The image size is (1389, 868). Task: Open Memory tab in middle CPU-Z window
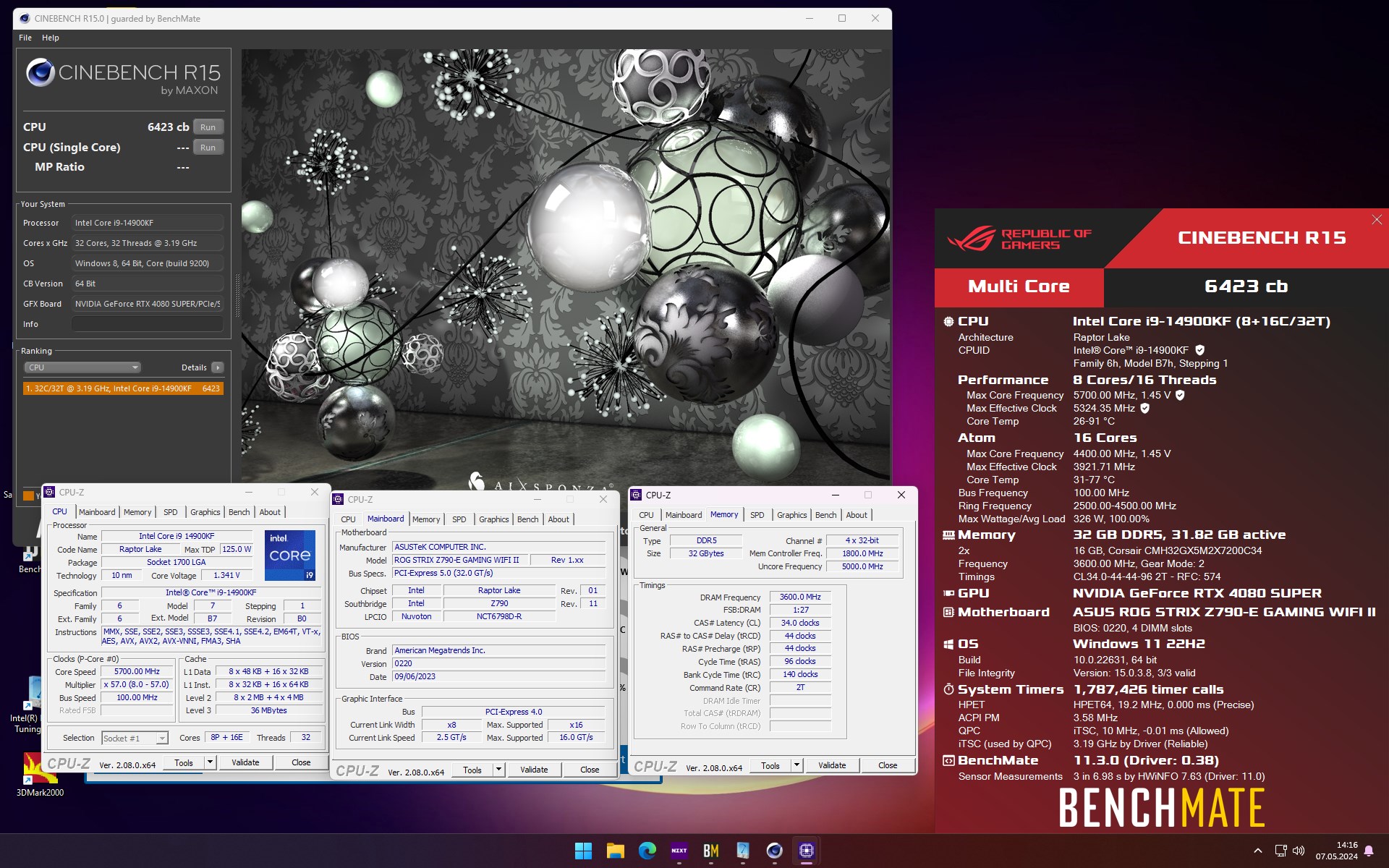426,519
